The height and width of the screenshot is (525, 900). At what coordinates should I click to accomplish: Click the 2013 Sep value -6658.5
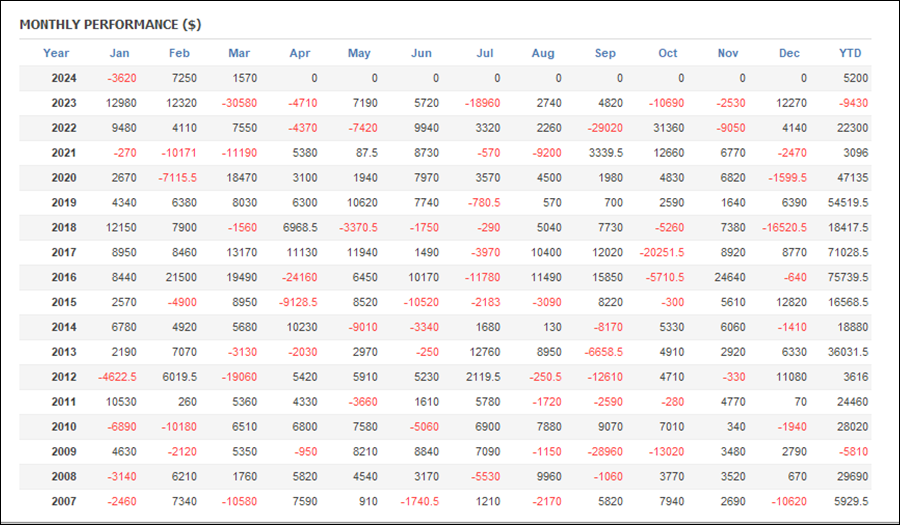click(604, 352)
